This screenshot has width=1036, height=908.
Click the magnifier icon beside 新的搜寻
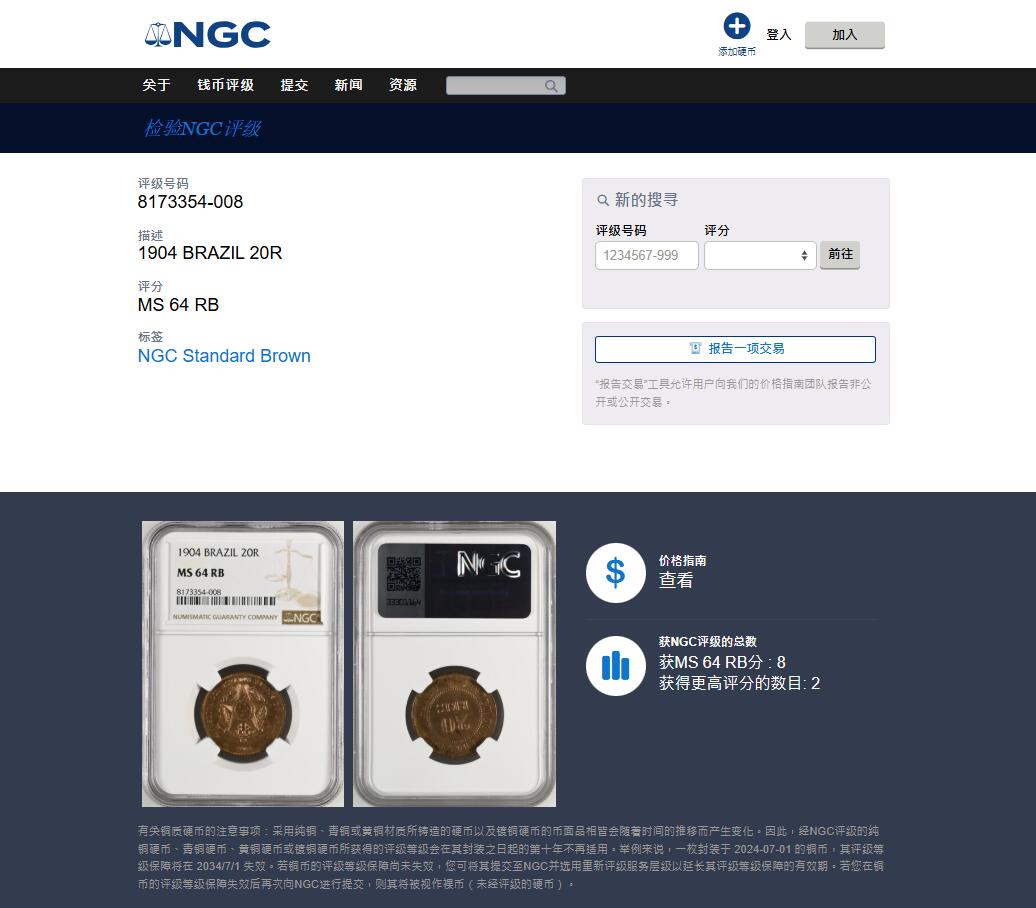(x=603, y=200)
